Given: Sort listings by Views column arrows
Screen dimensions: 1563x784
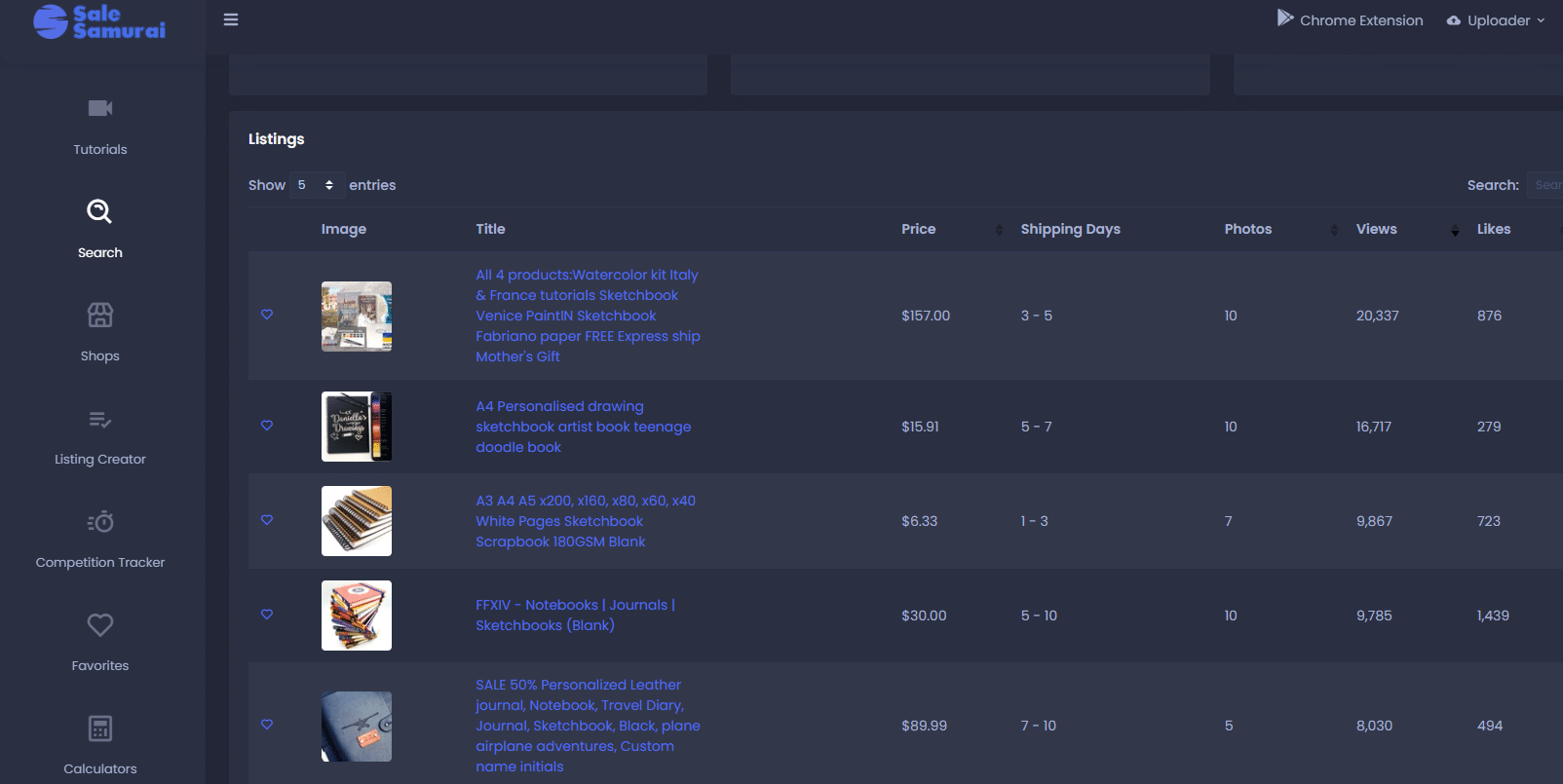Looking at the screenshot, I should pyautogui.click(x=1455, y=230).
